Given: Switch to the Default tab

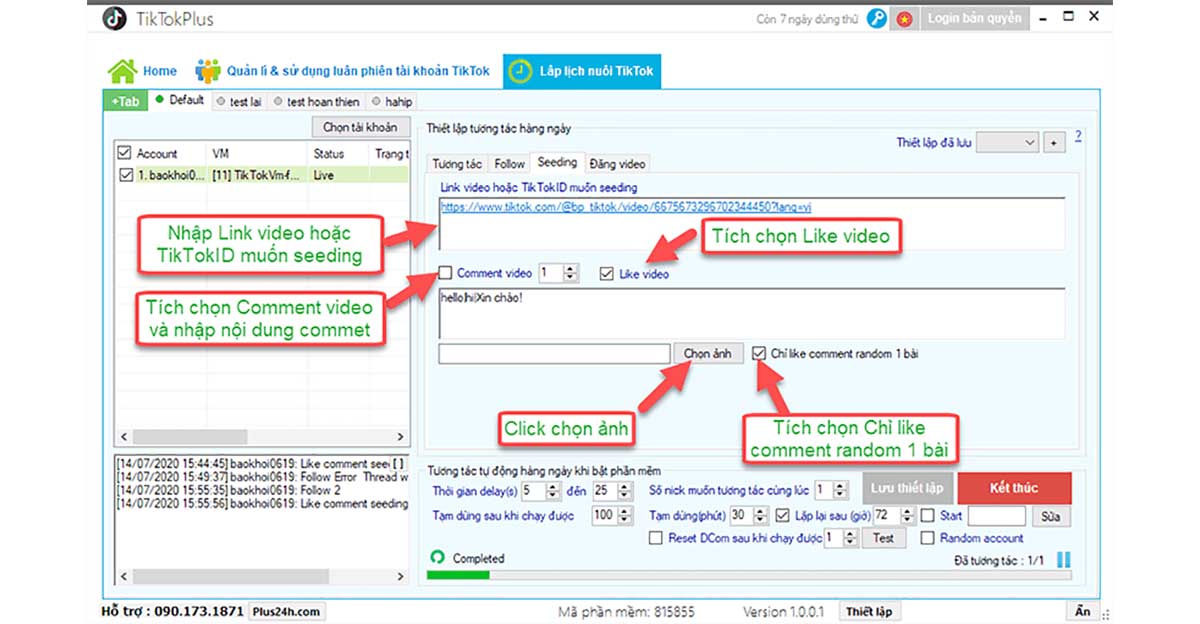Looking at the screenshot, I should (180, 100).
